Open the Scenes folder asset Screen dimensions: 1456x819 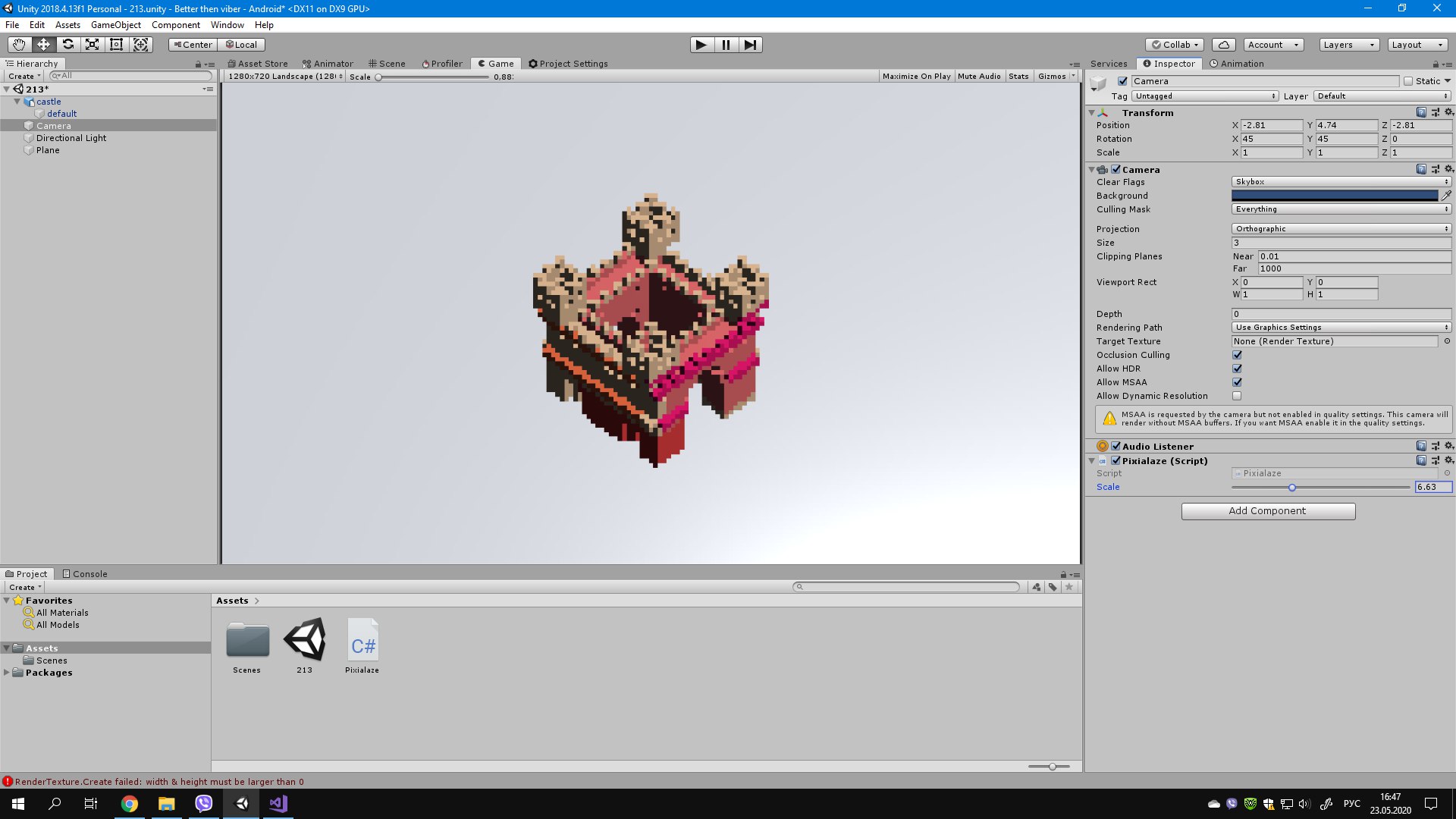[x=247, y=645]
